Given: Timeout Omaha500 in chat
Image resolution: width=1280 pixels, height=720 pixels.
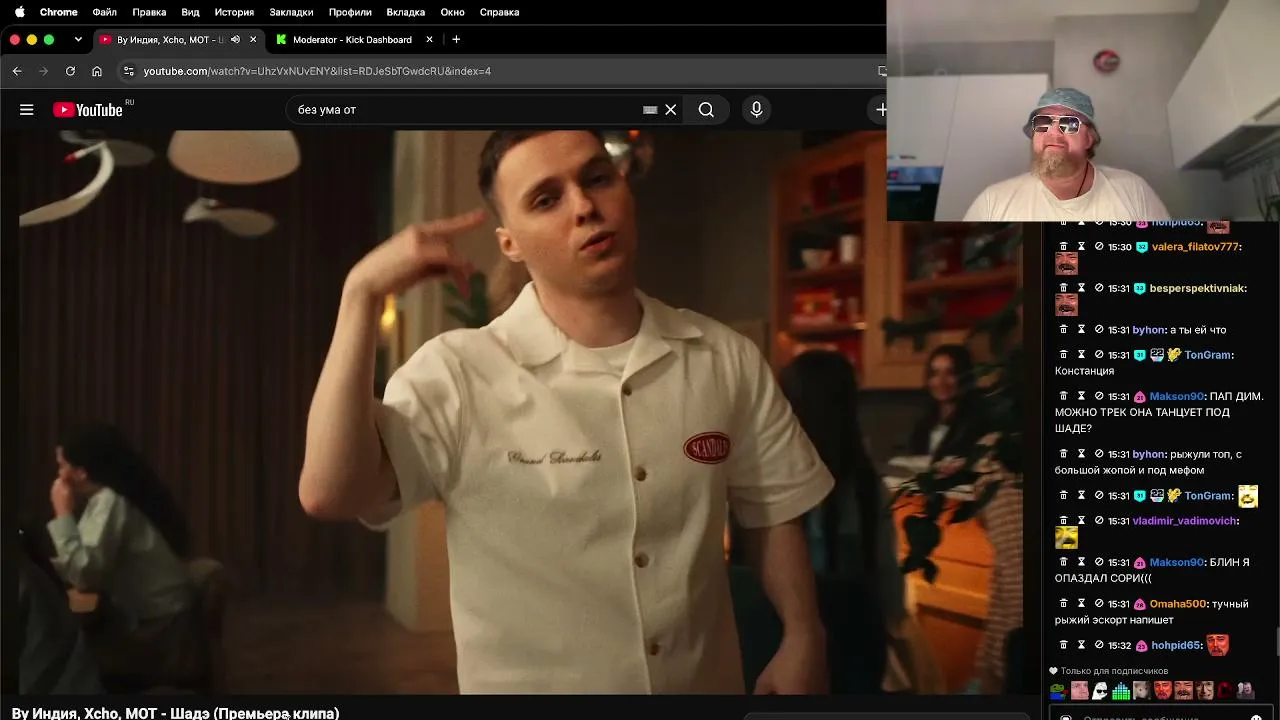Looking at the screenshot, I should point(1081,604).
